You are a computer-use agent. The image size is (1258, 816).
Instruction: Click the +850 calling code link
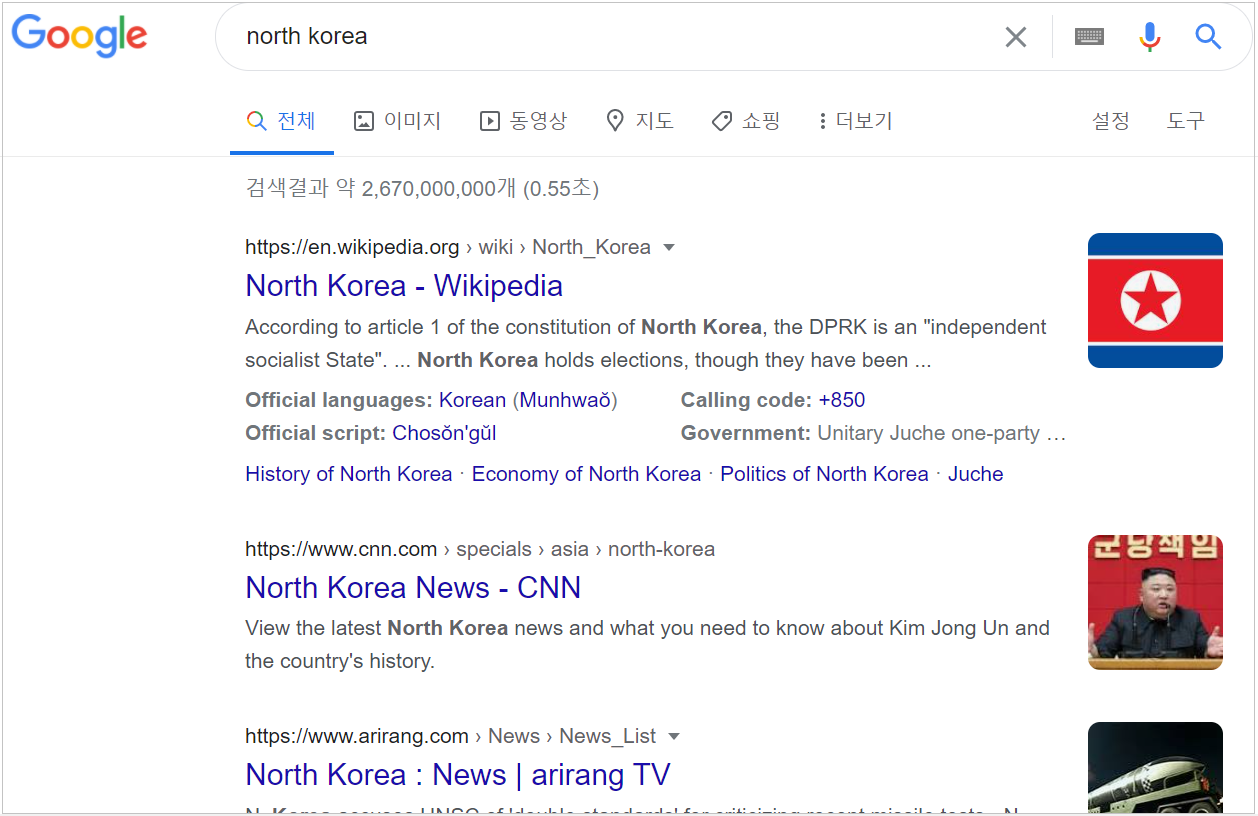[x=841, y=401]
